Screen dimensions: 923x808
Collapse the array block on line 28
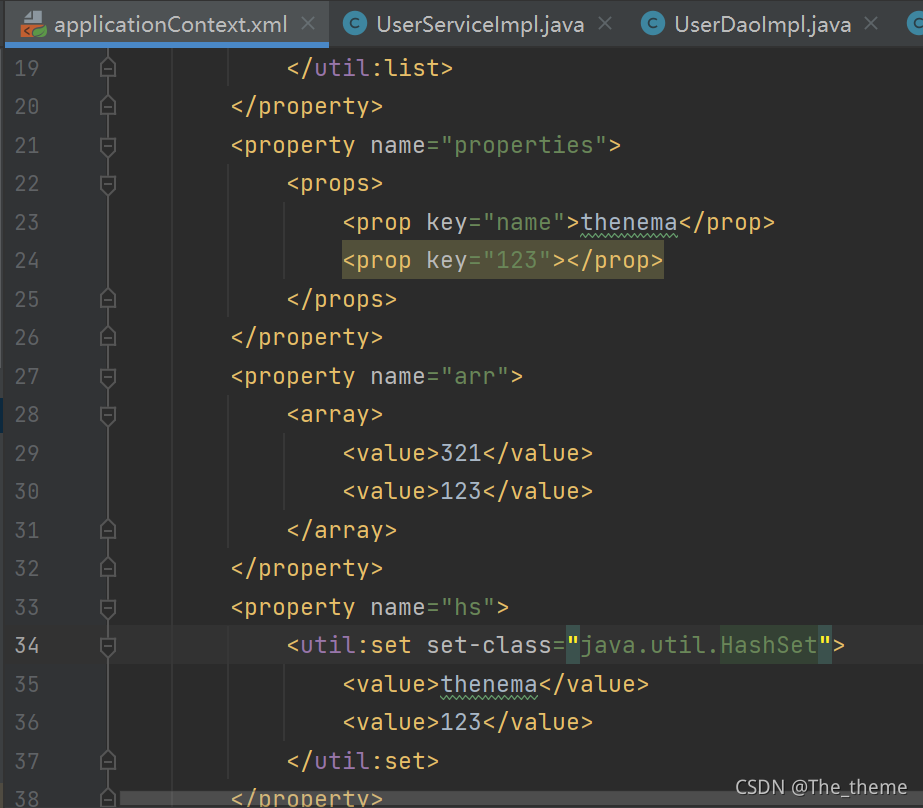click(x=108, y=415)
